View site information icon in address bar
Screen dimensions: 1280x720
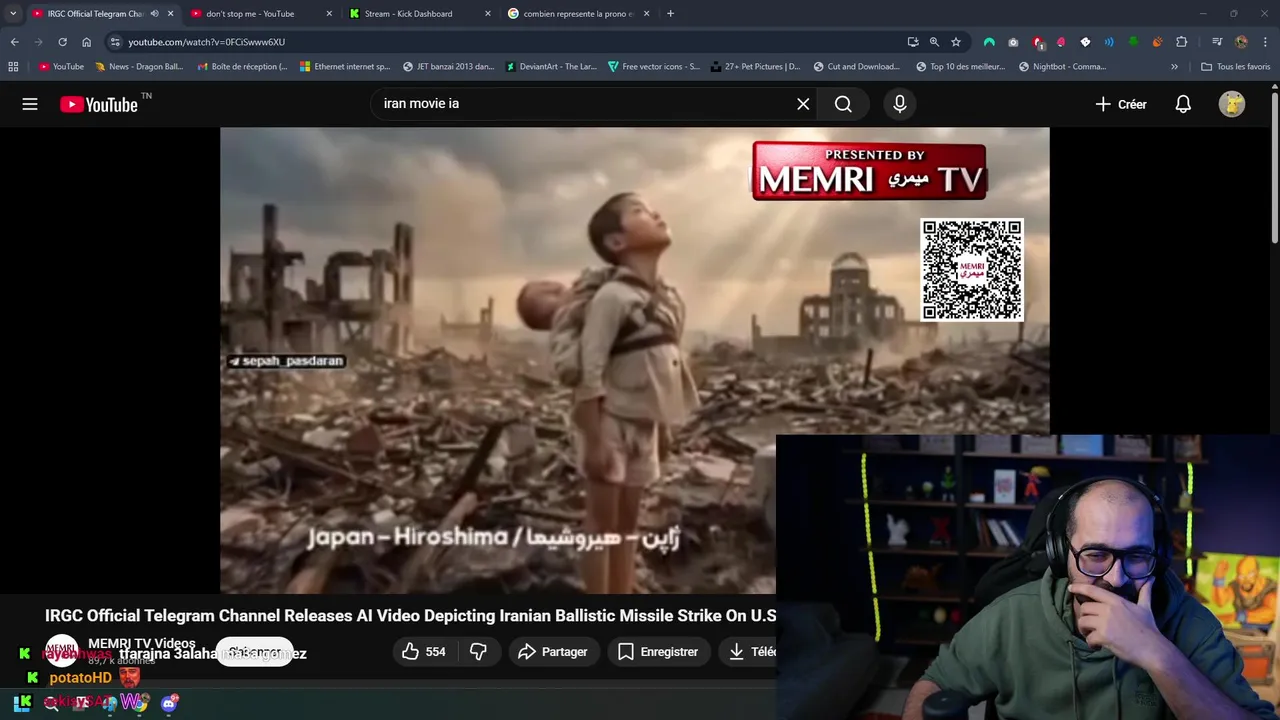(x=115, y=42)
